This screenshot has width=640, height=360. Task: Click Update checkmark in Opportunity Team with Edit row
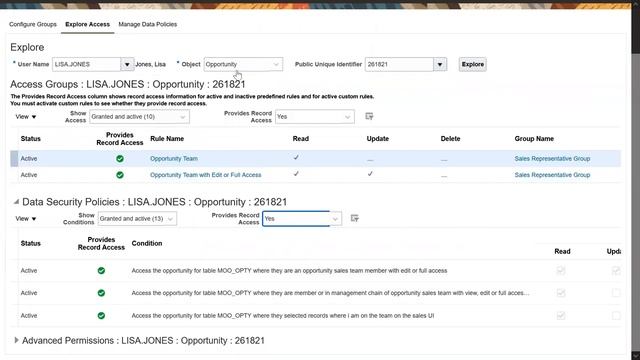click(x=370, y=173)
